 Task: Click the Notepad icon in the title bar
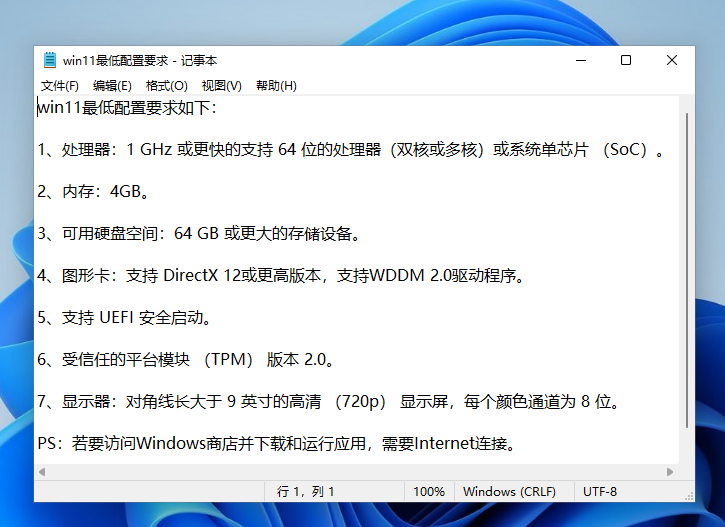click(x=49, y=60)
